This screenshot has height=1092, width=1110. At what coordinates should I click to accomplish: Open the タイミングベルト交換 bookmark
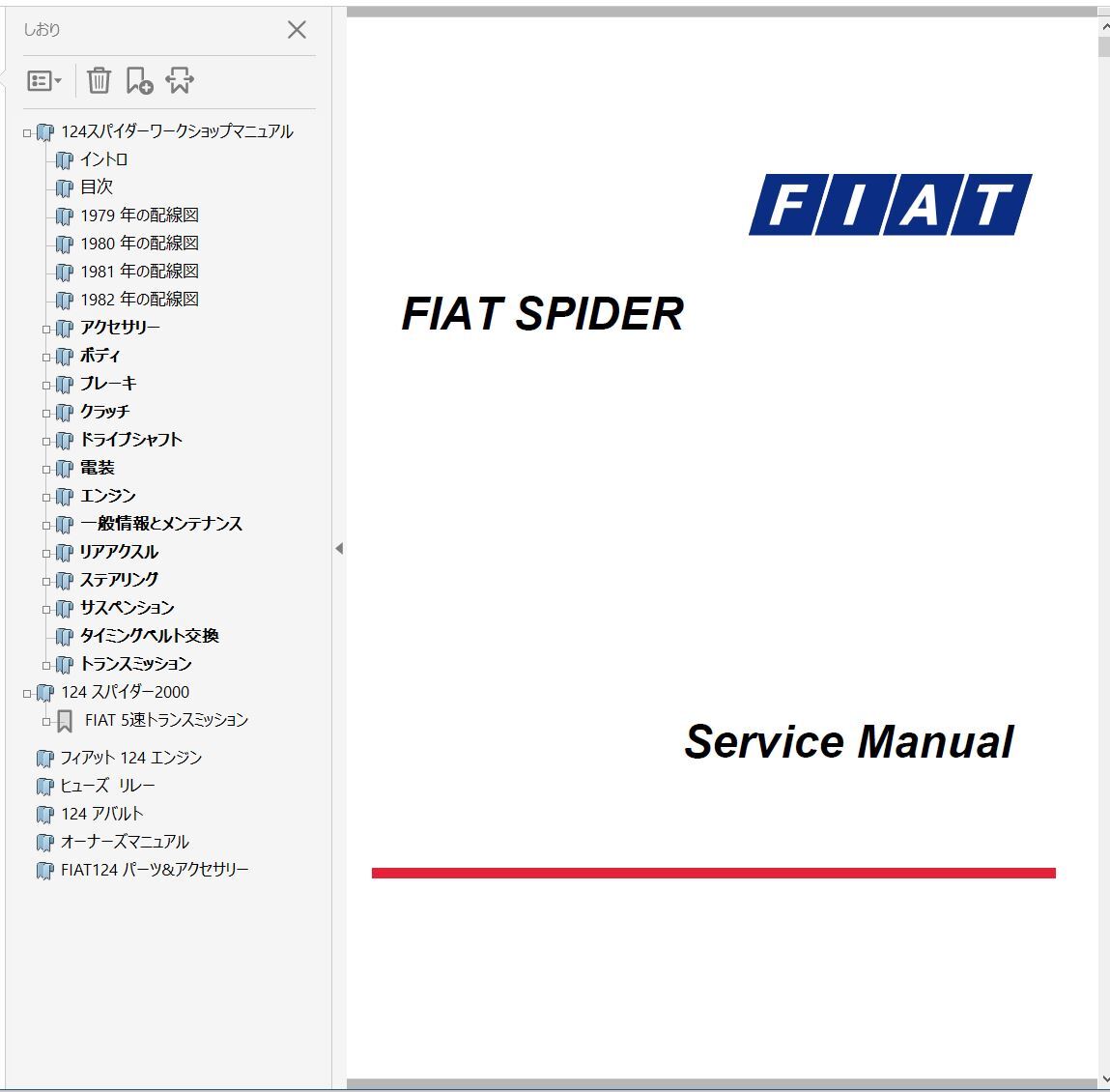(x=150, y=636)
